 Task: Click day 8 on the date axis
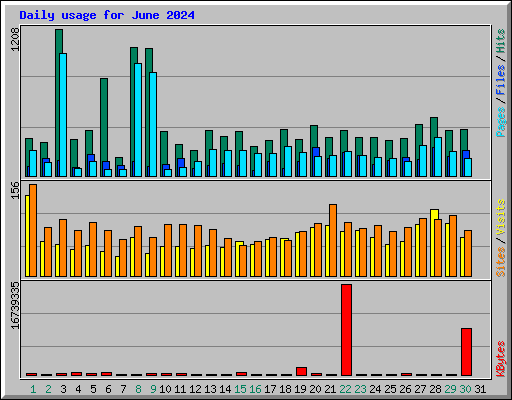[138, 389]
